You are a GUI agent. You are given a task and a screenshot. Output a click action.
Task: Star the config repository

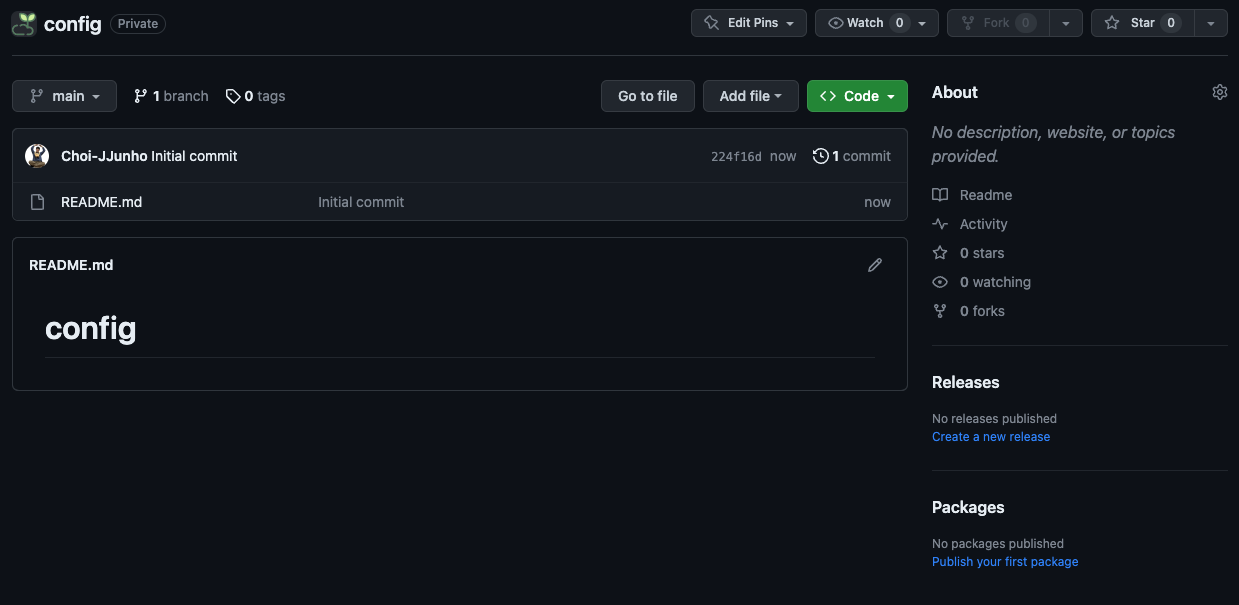point(1141,23)
